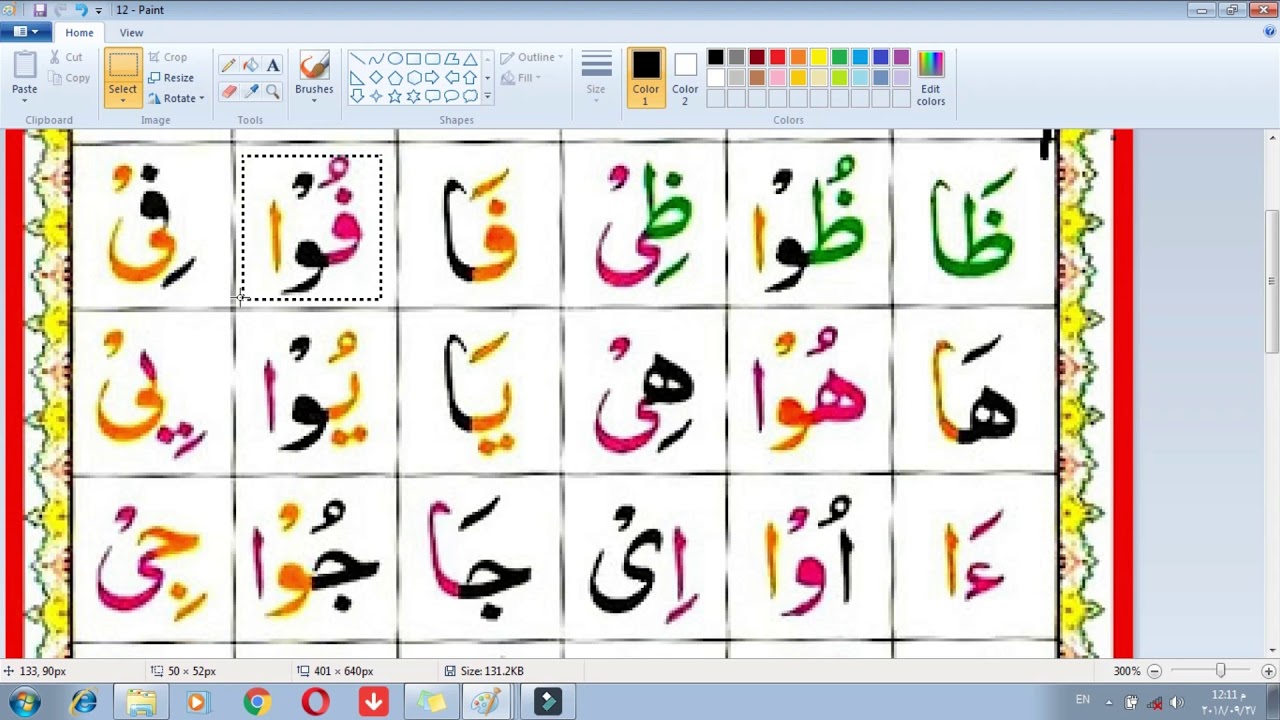Image resolution: width=1280 pixels, height=720 pixels.
Task: Click the Edit colors button
Action: point(930,78)
